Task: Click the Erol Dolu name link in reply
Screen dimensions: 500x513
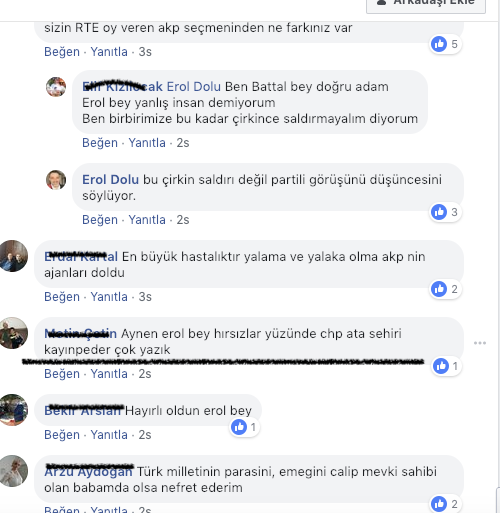Action: coord(110,180)
